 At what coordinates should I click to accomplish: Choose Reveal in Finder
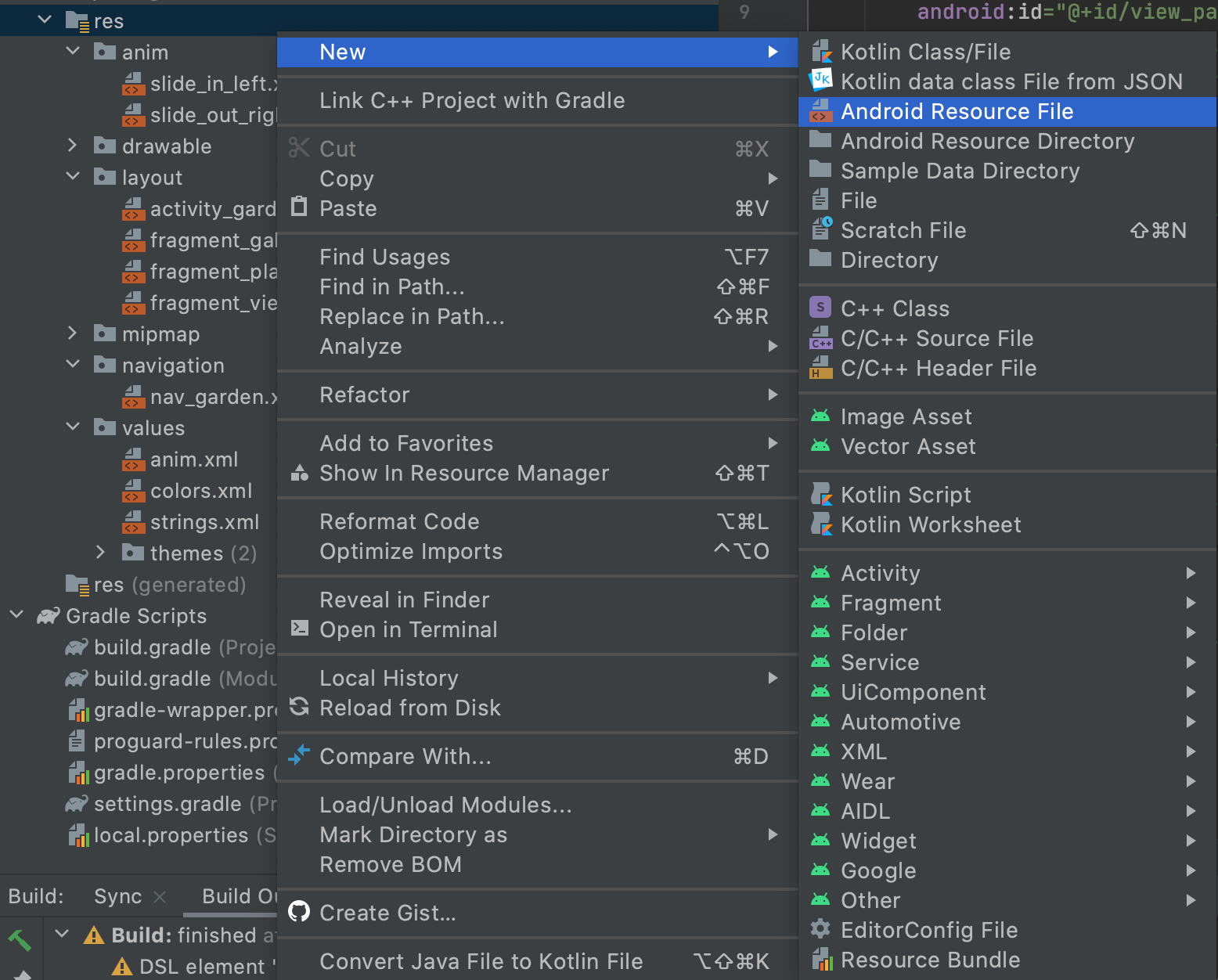coord(538,600)
